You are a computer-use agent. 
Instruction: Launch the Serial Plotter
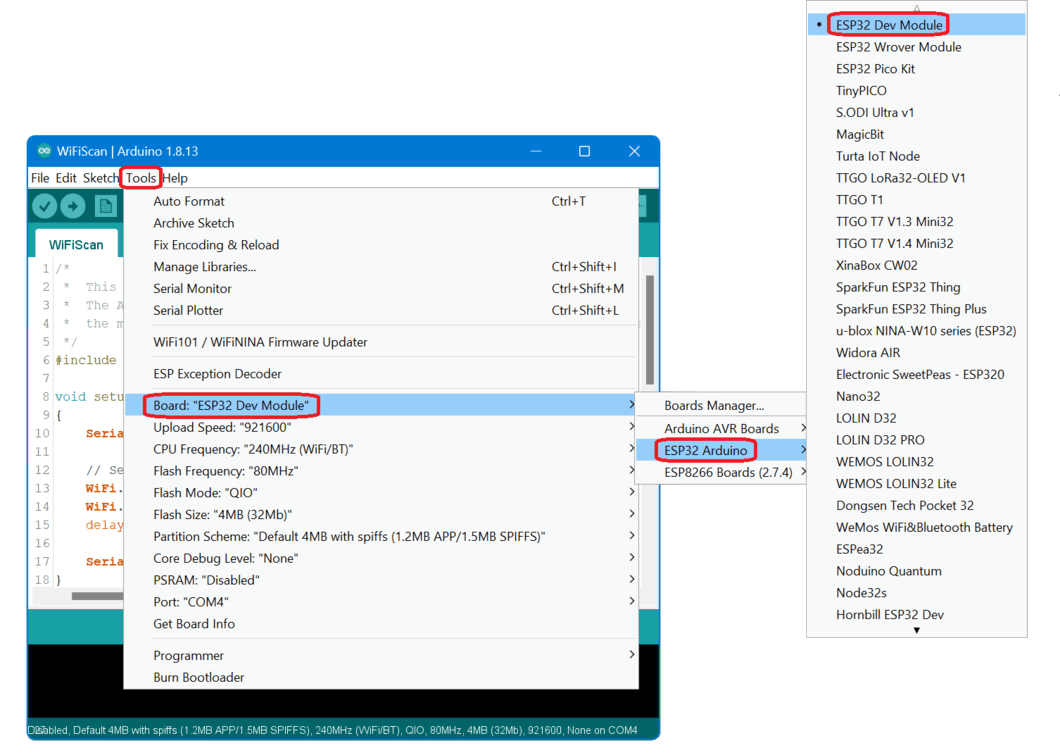coord(381,310)
